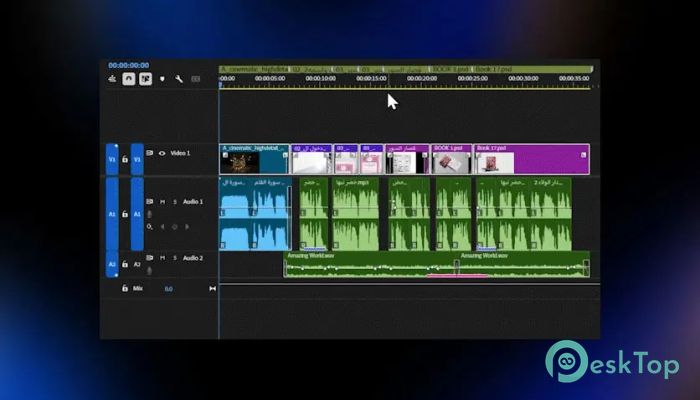
Task: Mute the Audio 2 track
Action: [x=162, y=258]
